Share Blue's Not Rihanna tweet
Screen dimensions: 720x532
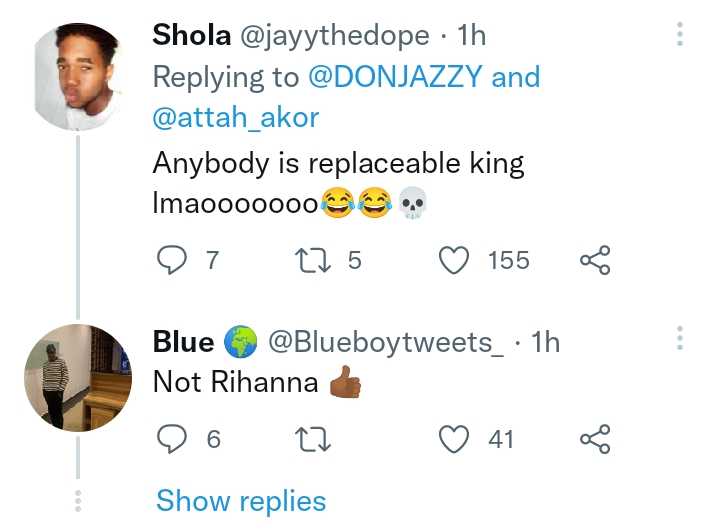595,438
